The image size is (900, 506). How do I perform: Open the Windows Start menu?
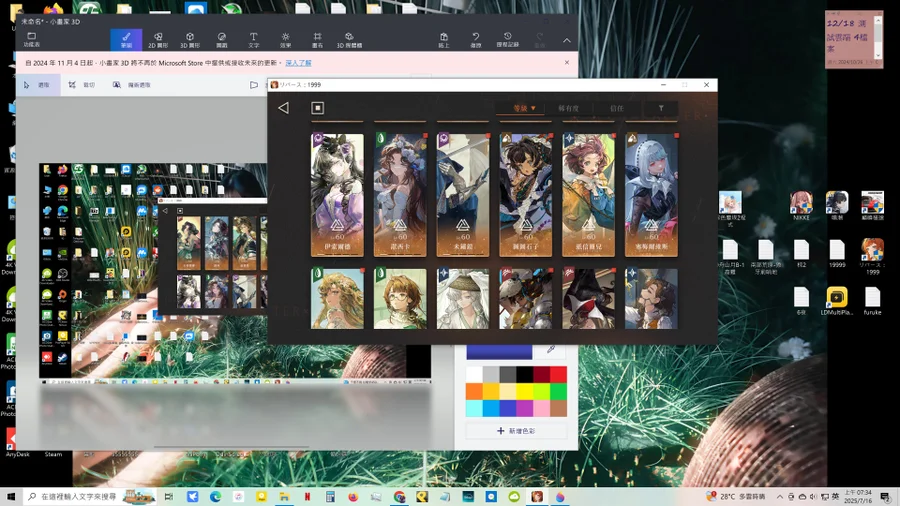pos(10,496)
